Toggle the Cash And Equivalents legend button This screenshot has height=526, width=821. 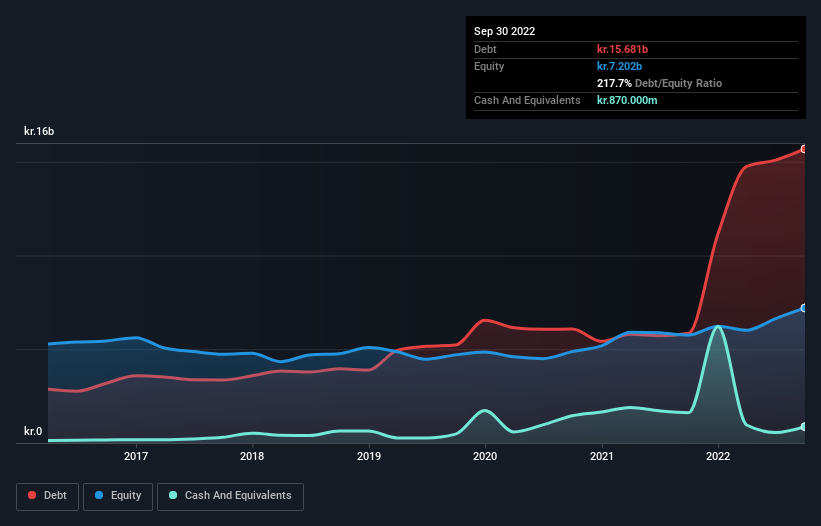230,496
